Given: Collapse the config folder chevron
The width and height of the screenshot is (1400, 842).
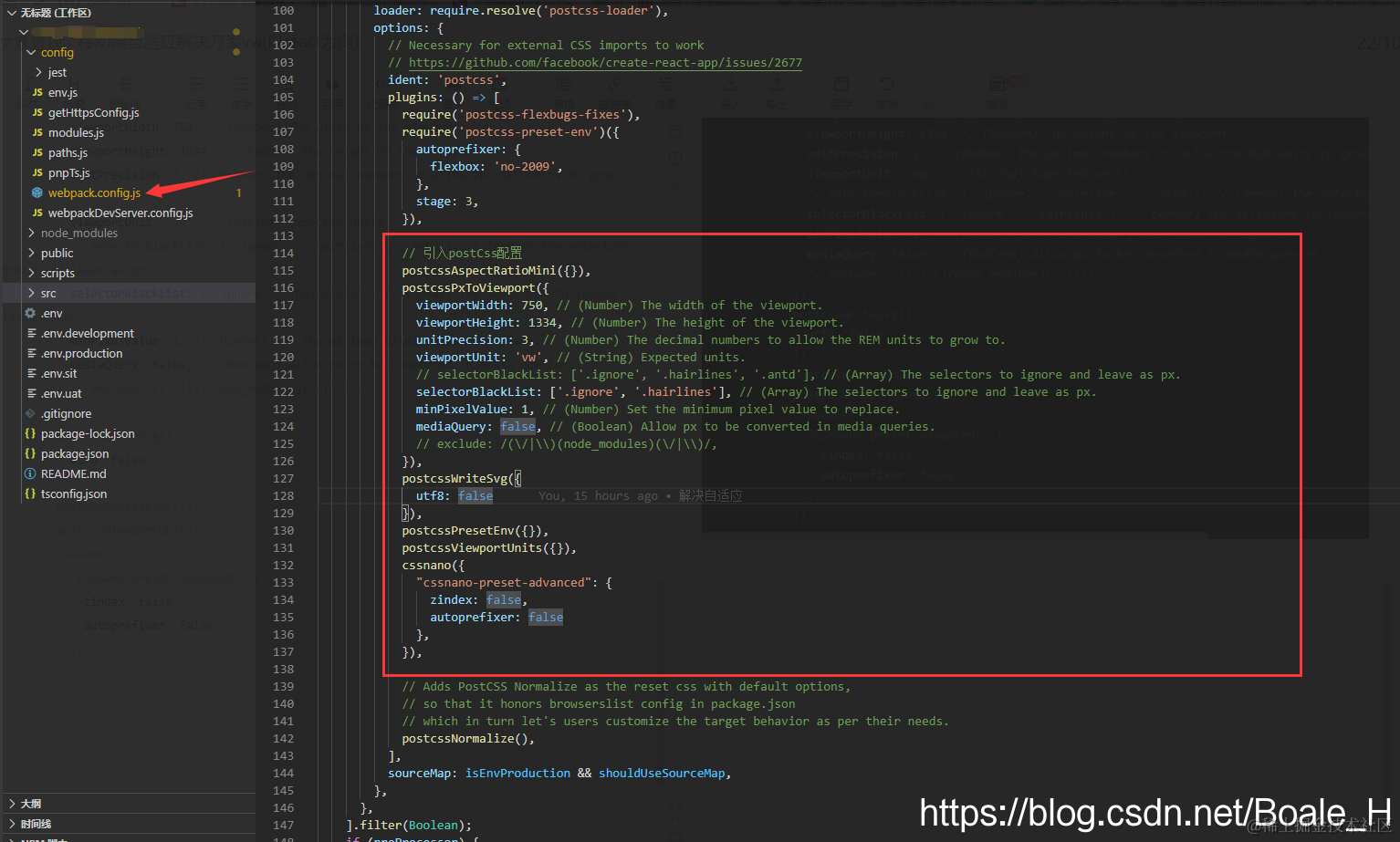Looking at the screenshot, I should tap(31, 52).
